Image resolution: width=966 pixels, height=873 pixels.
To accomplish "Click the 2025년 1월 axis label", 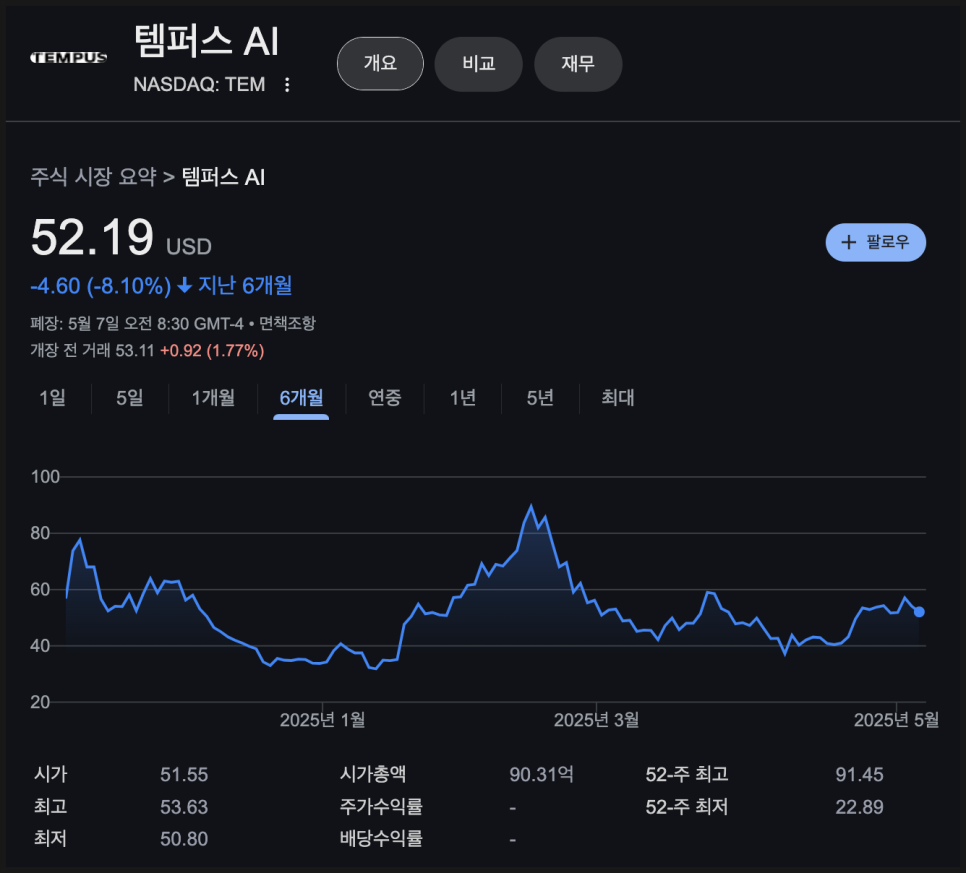I will click(322, 720).
